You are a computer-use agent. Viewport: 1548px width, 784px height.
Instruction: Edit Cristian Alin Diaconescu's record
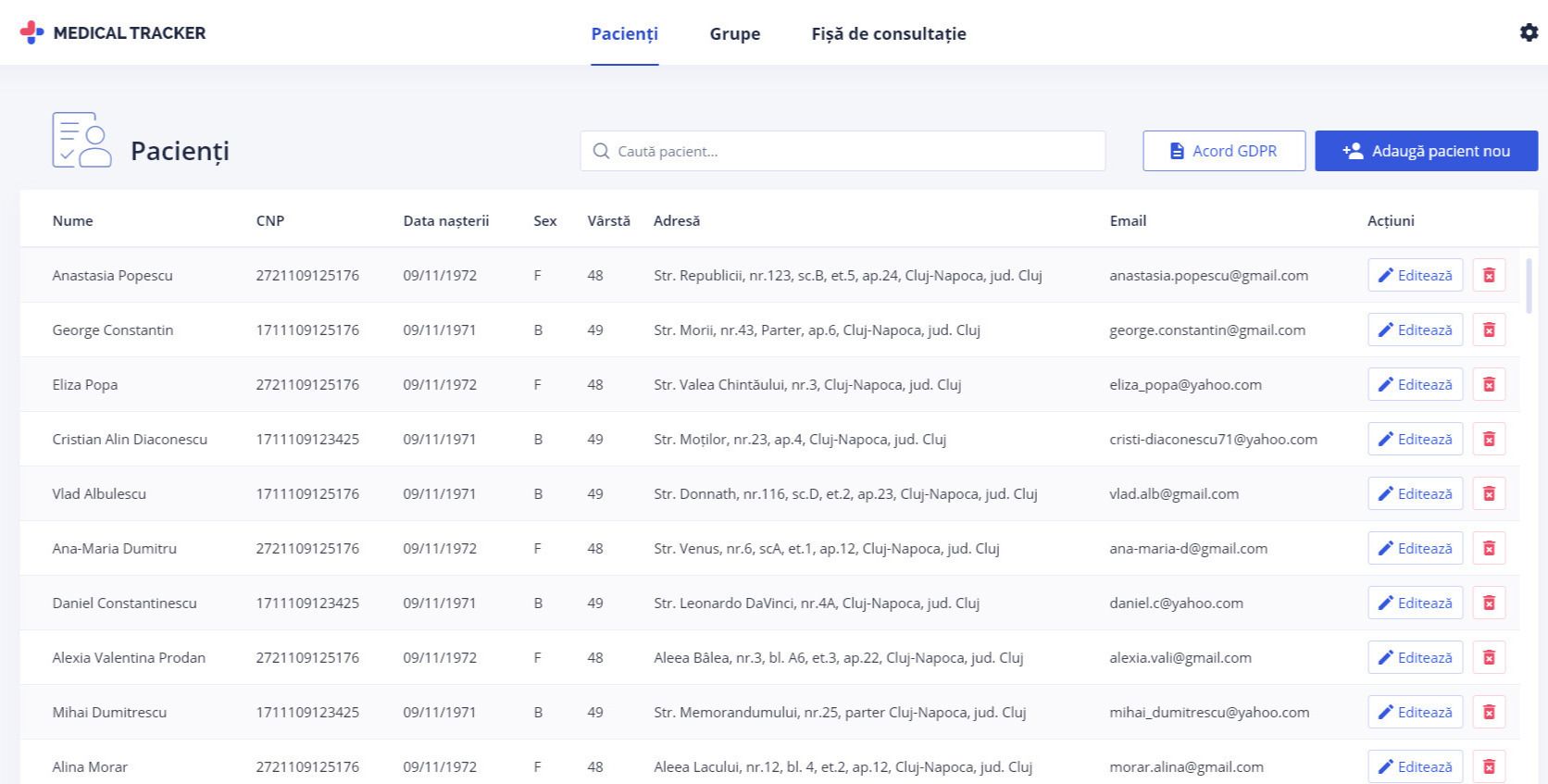[1415, 439]
